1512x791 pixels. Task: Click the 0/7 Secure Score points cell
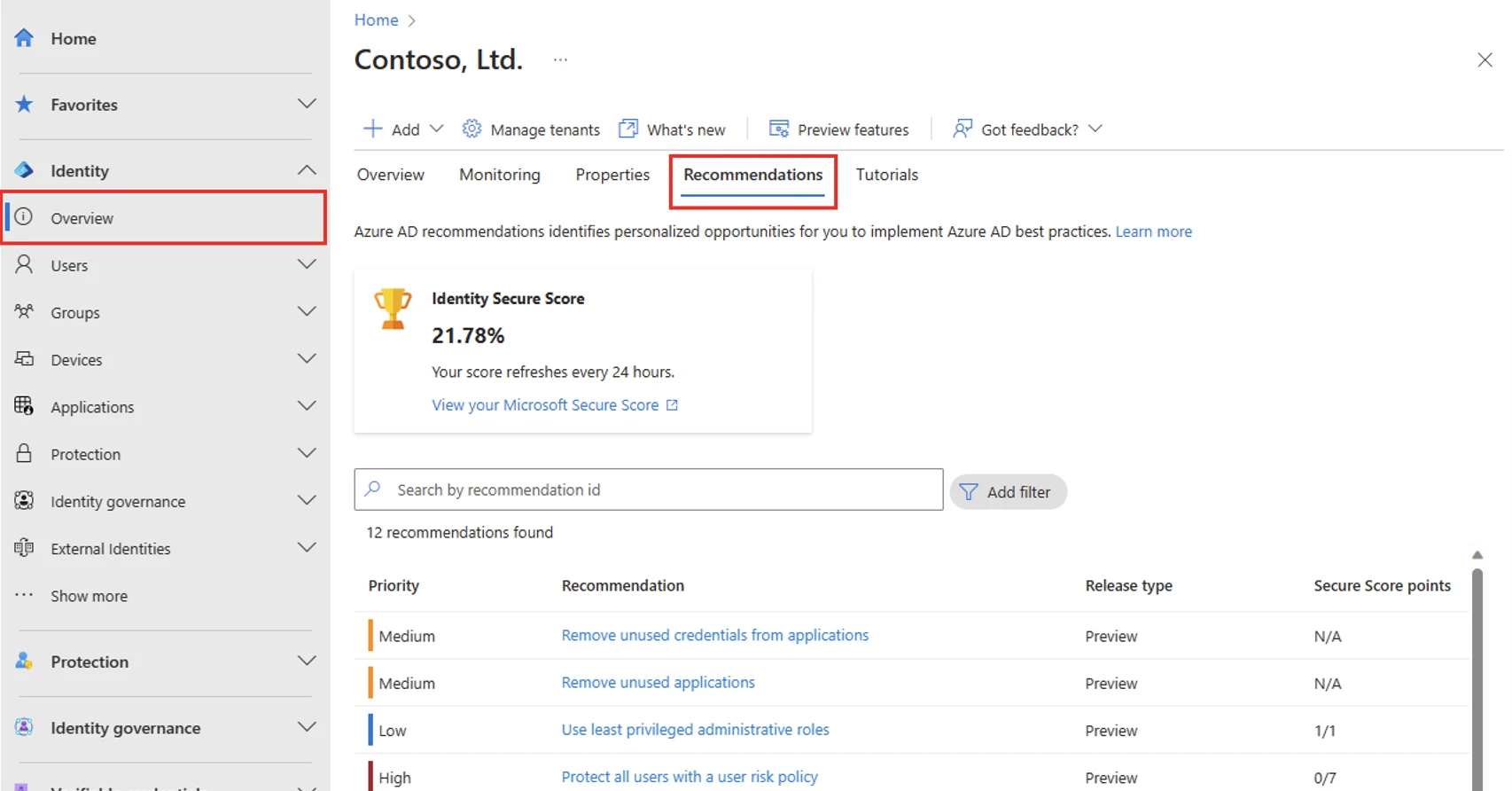tap(1324, 778)
